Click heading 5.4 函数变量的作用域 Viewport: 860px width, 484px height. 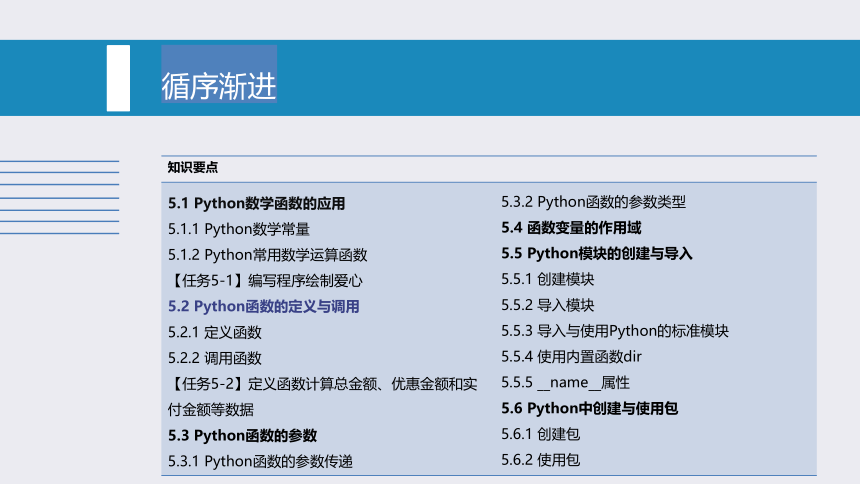[571, 227]
